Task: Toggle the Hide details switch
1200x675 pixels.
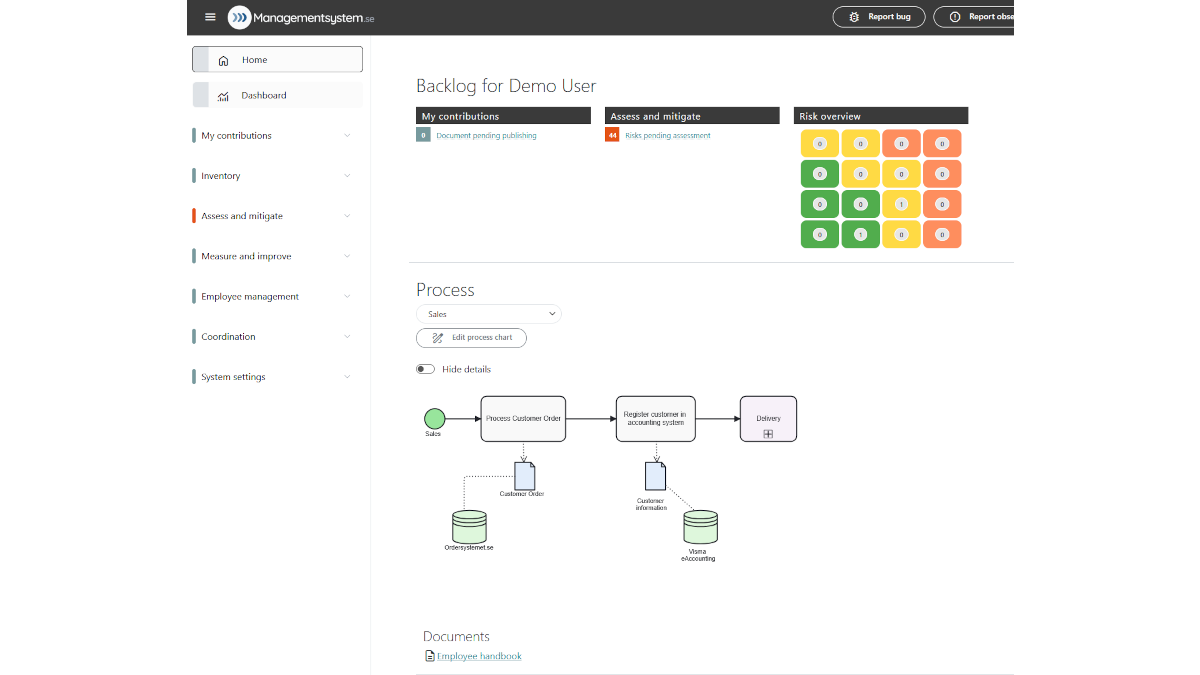Action: (426, 369)
